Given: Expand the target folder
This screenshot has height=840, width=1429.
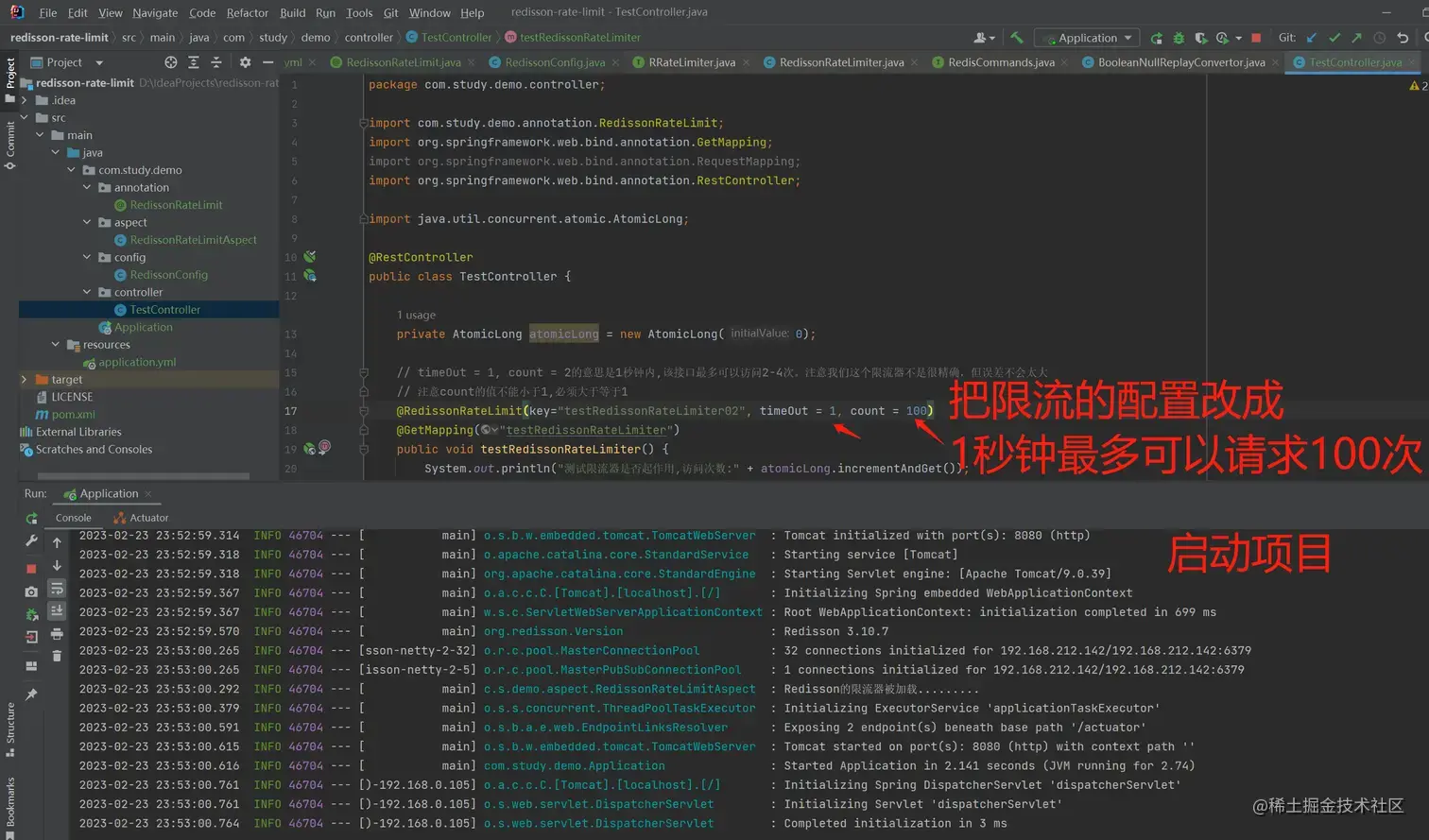Looking at the screenshot, I should pyautogui.click(x=25, y=380).
